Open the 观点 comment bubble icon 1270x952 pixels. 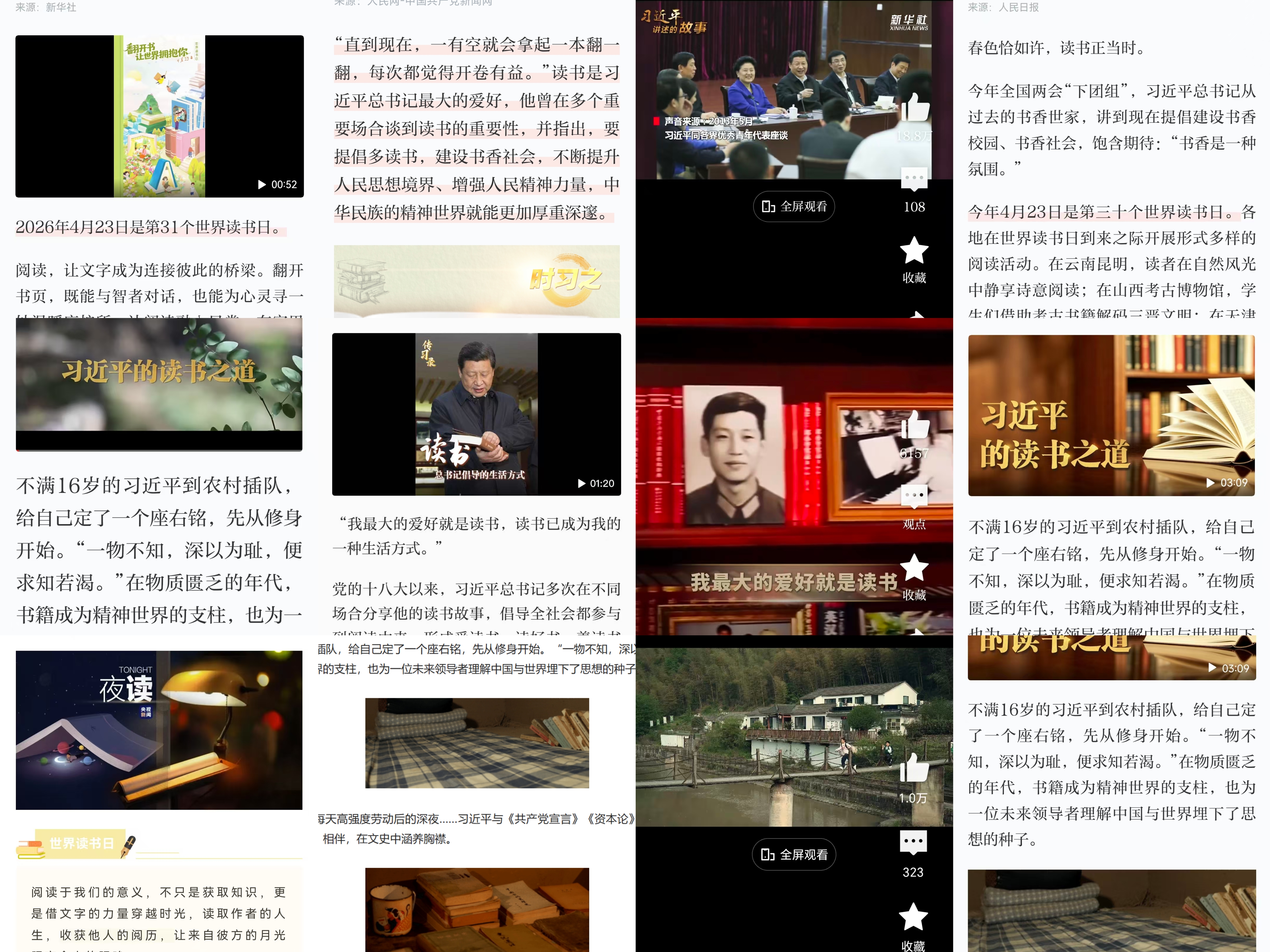(914, 496)
